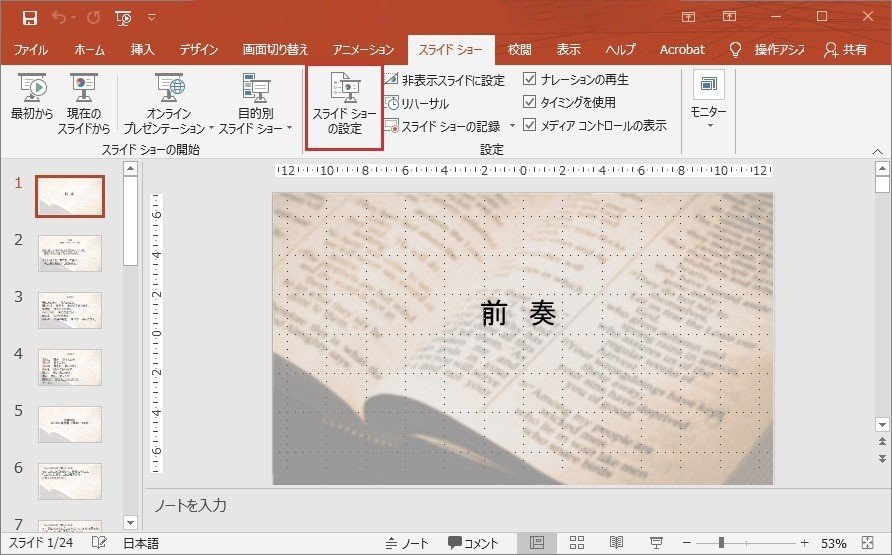
Task: Open コメント pane from status bar
Action: [473, 543]
